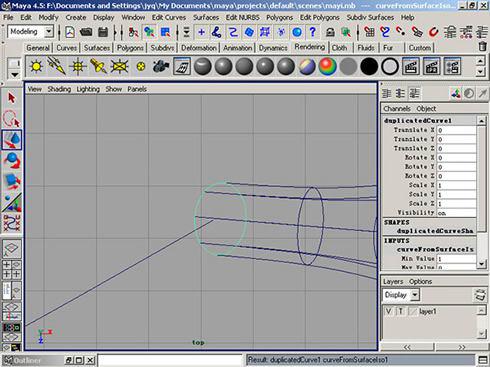Open the Display dropdown in layer editor
This screenshot has height=367, width=490.
coord(401,295)
